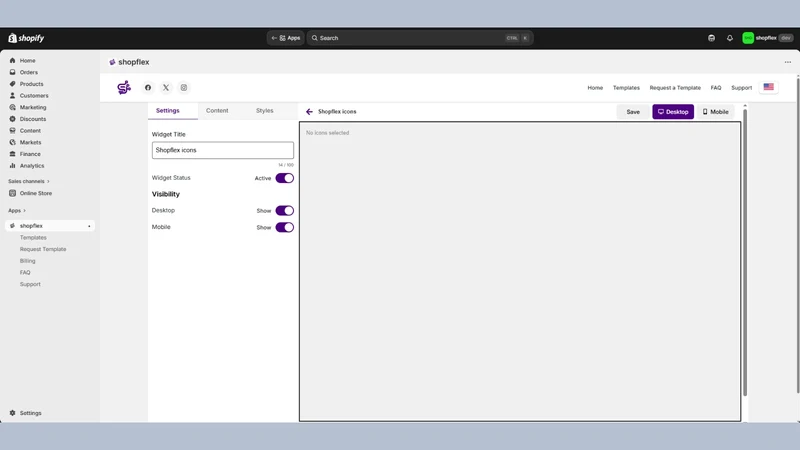This screenshot has height=450, width=800.
Task: Open Request a Template in navigation
Action: click(675, 88)
